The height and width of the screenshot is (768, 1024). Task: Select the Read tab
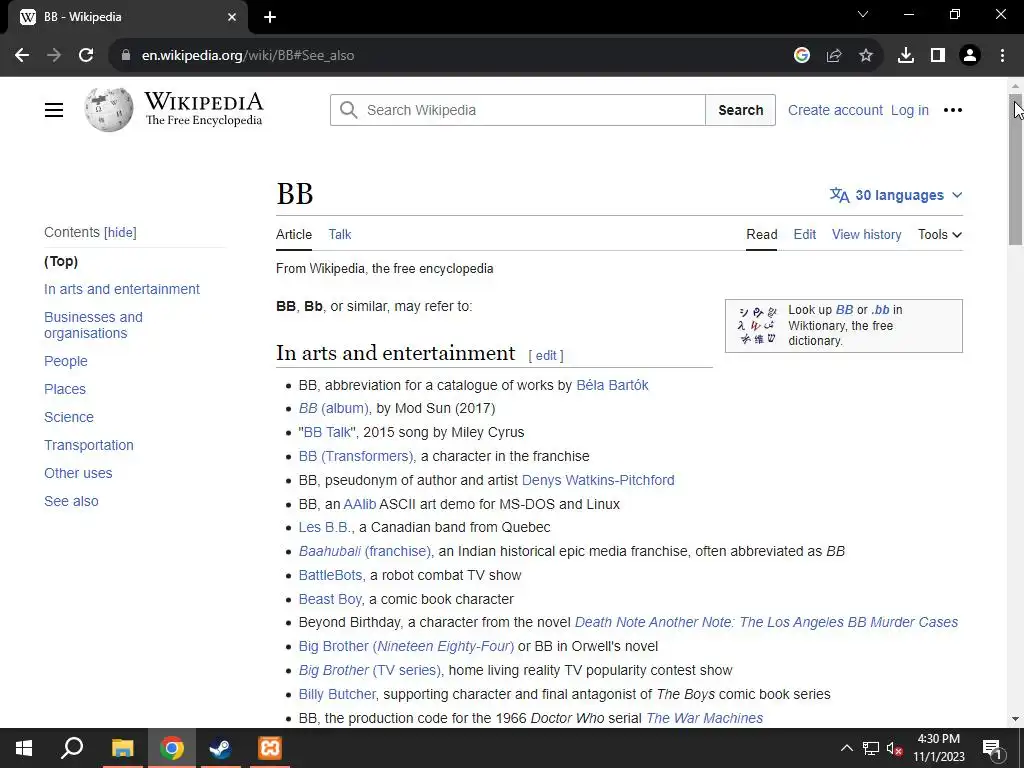click(761, 234)
